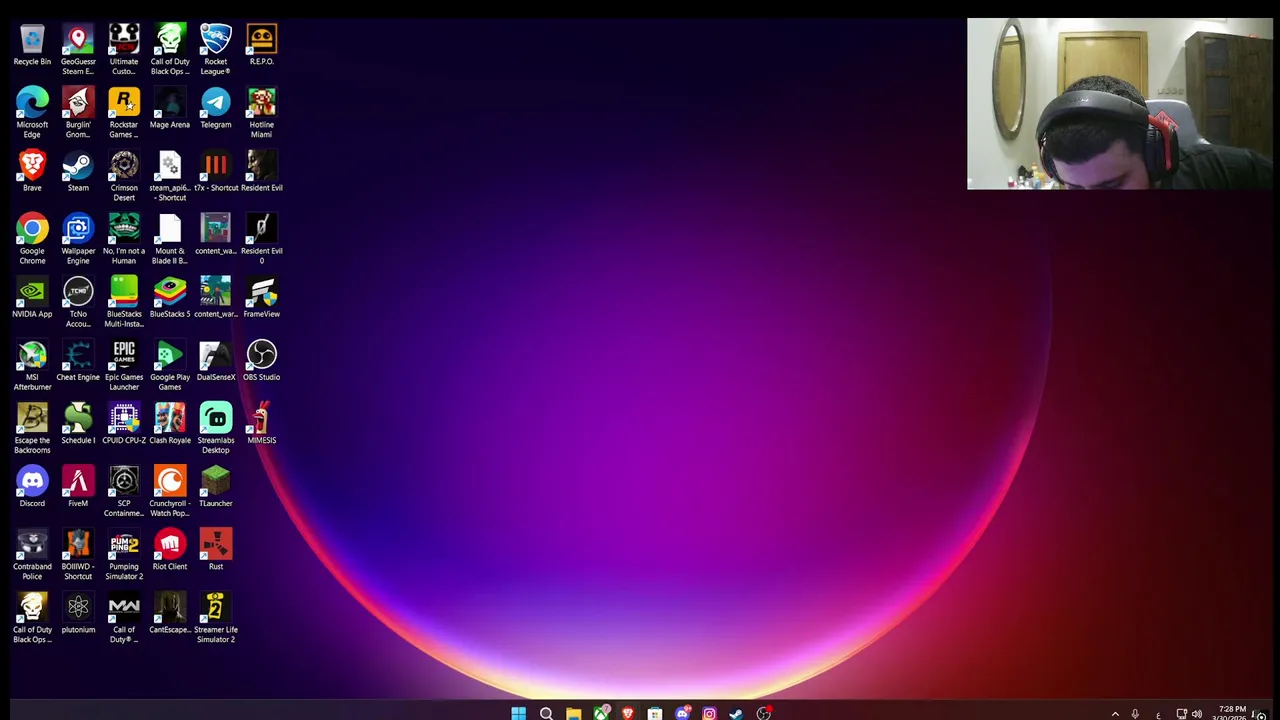Open plutonium launcher icon
Image resolution: width=1280 pixels, height=720 pixels.
(78, 613)
